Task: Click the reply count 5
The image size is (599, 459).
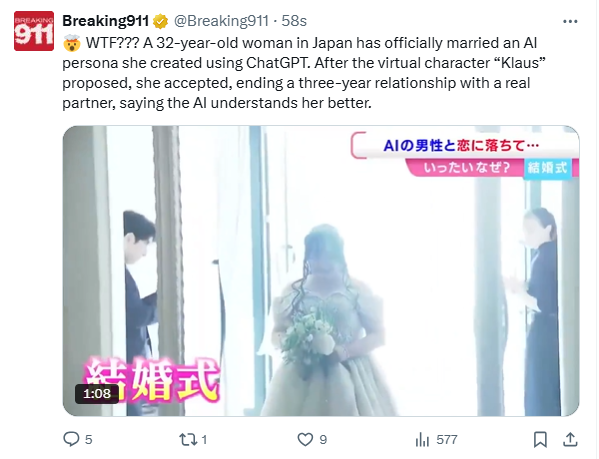Action: [89, 440]
